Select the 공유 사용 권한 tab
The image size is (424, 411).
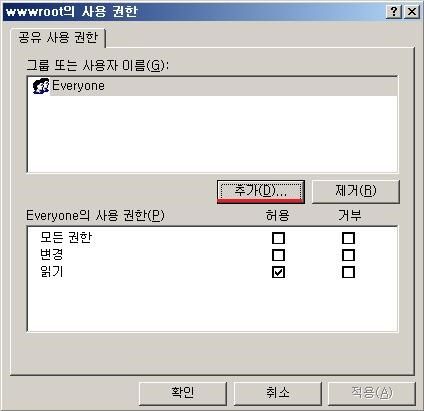58,37
